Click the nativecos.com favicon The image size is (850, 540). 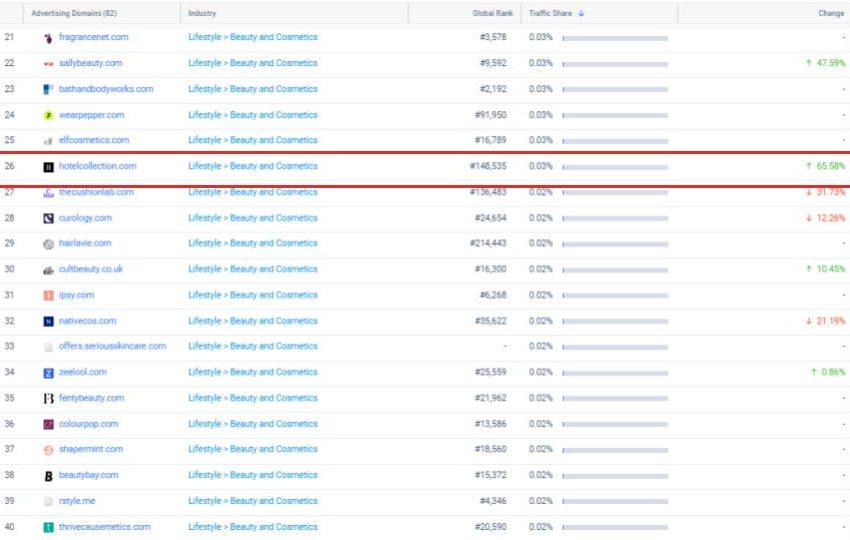48,322
